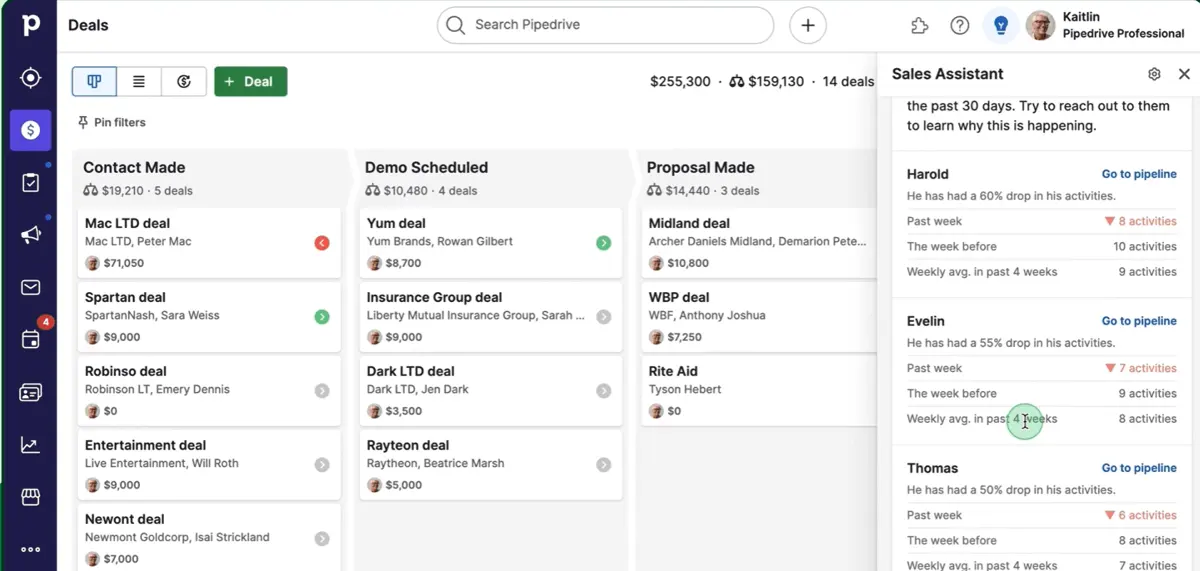
Task: Open the Insurance Group deal card title
Action: pos(434,297)
